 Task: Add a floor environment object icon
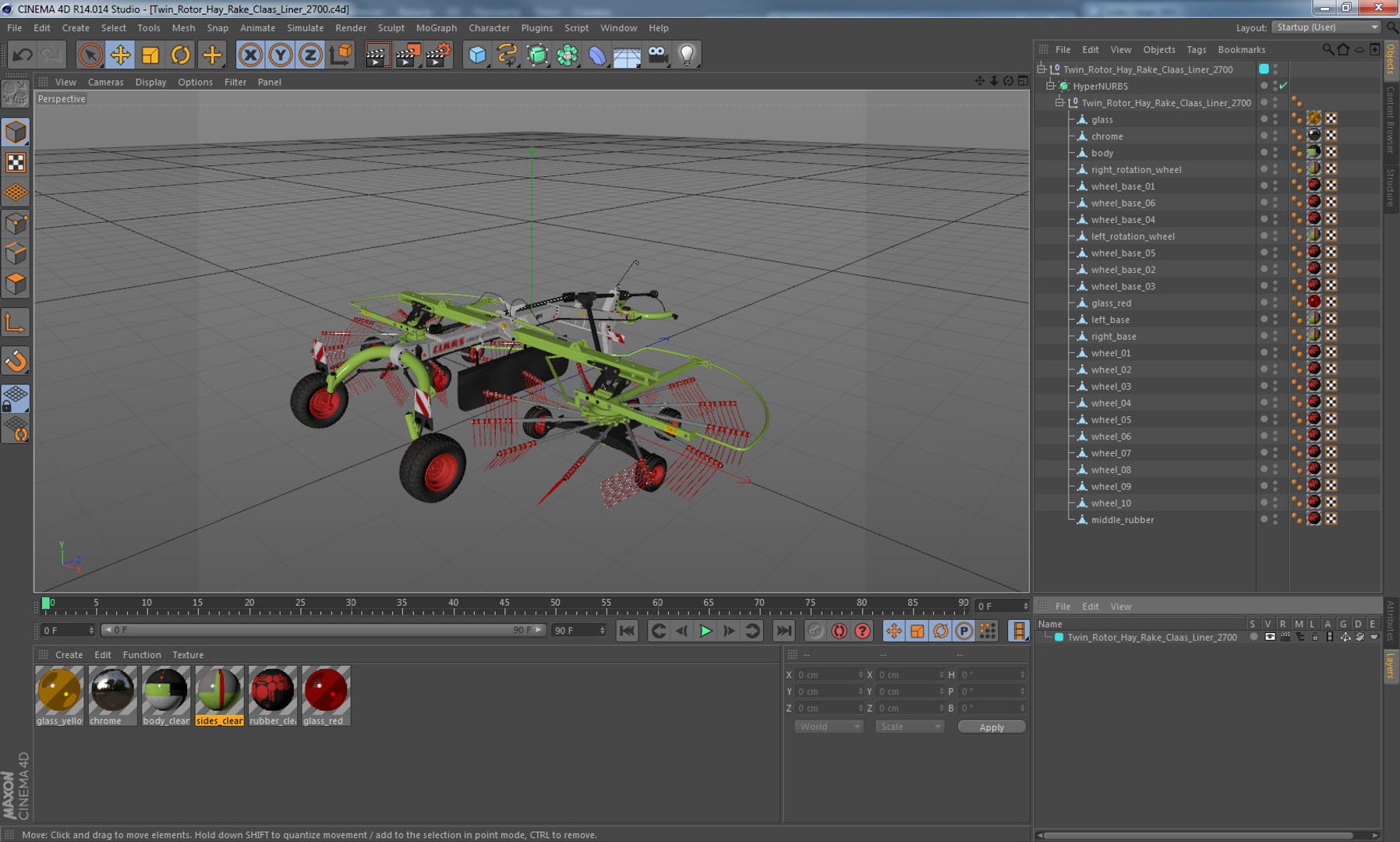point(627,55)
